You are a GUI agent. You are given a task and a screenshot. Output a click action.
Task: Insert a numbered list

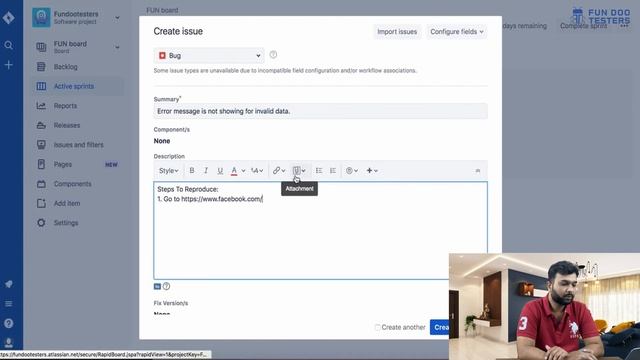[333, 171]
